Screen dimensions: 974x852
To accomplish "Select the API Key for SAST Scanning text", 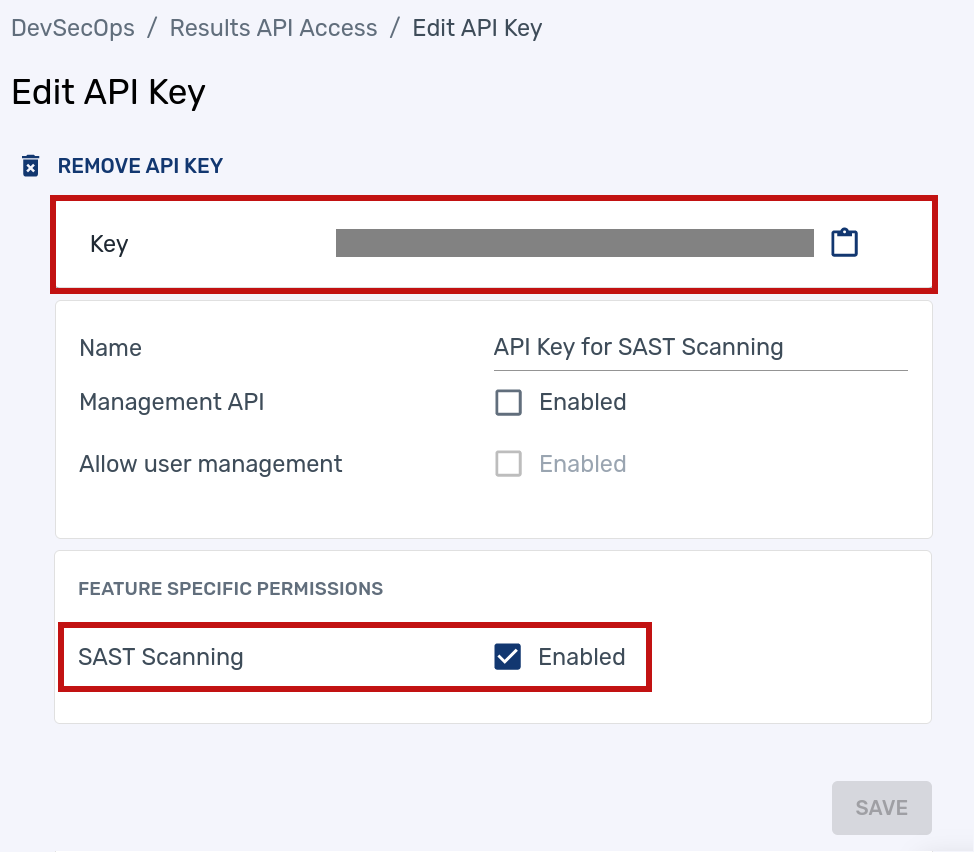I will click(638, 347).
